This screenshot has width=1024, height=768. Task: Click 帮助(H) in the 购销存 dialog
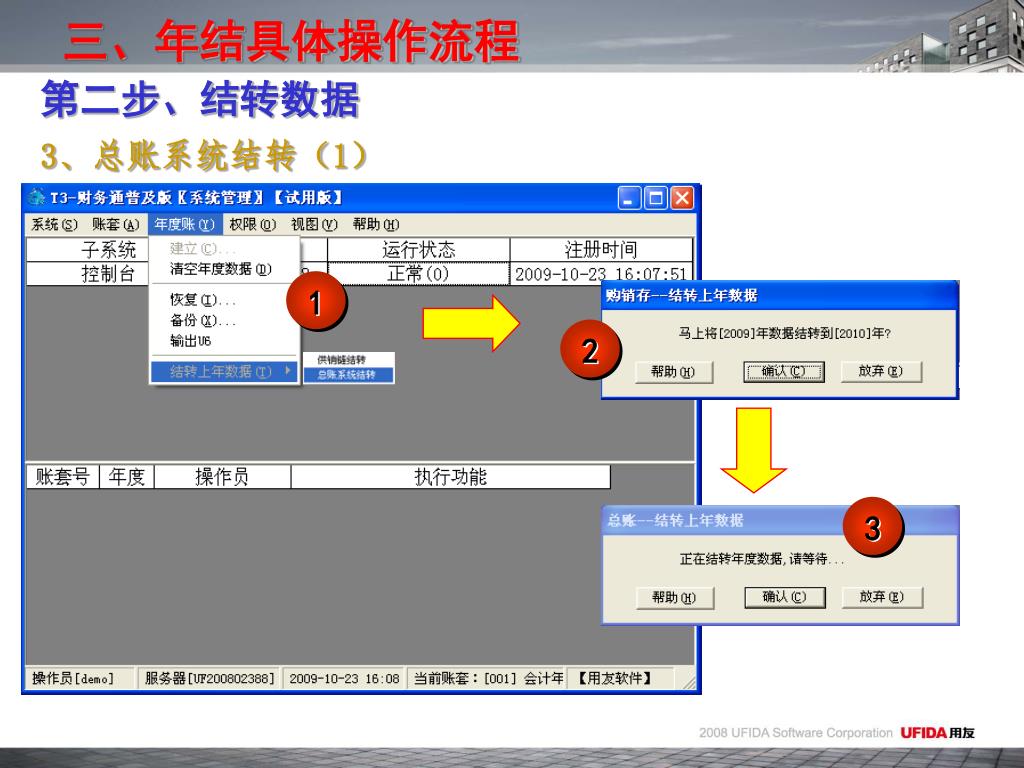[673, 372]
